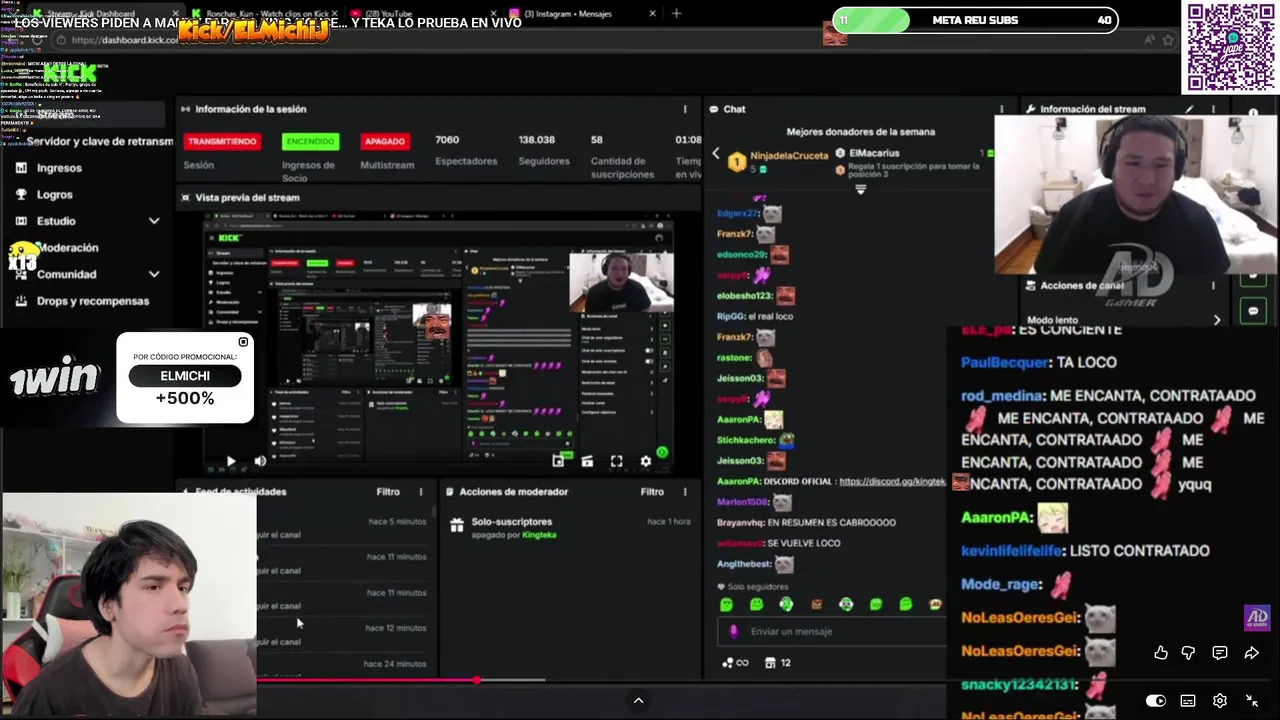Image resolution: width=1280 pixels, height=720 pixels.
Task: Open stream preview settings gear
Action: click(645, 461)
